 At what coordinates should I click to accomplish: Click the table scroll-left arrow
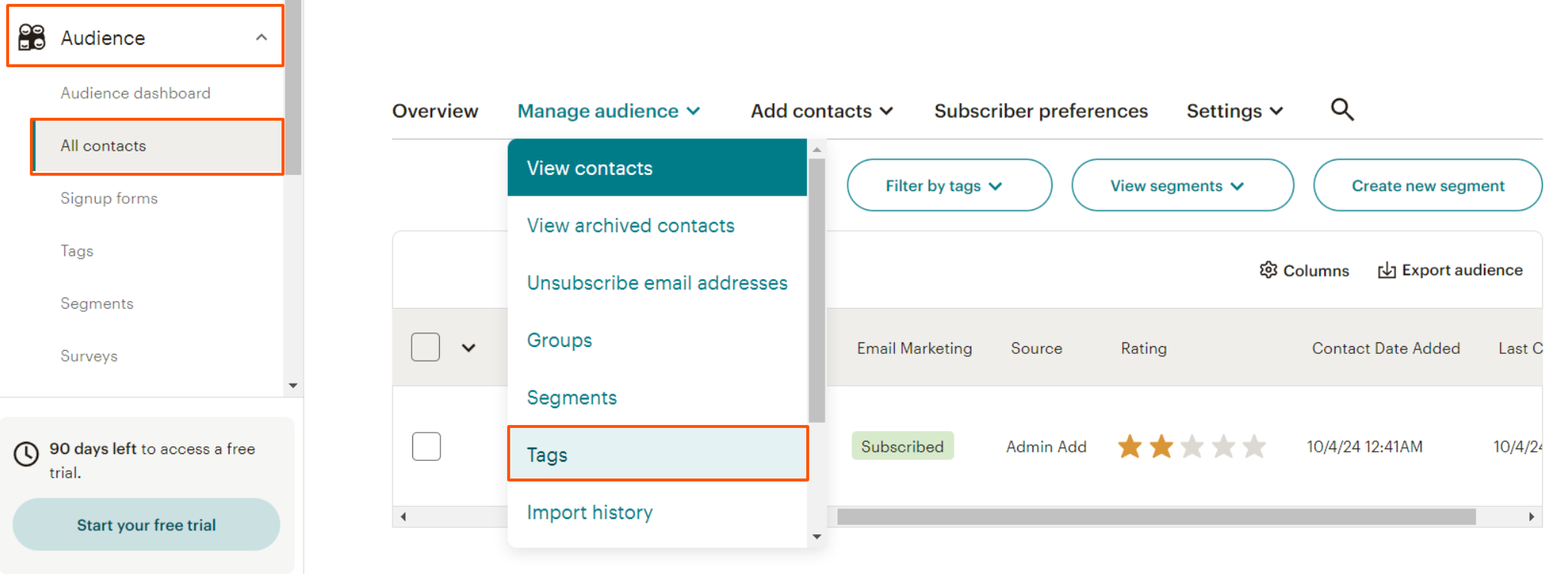[403, 517]
